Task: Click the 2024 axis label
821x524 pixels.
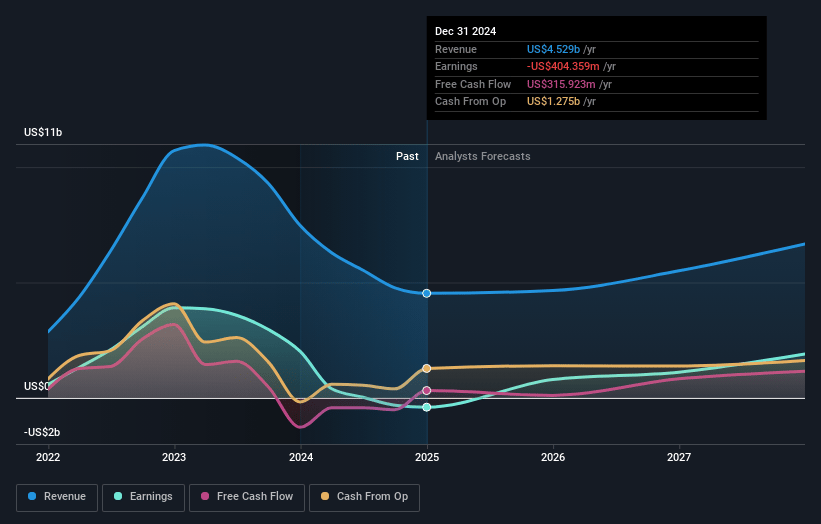Action: point(301,458)
